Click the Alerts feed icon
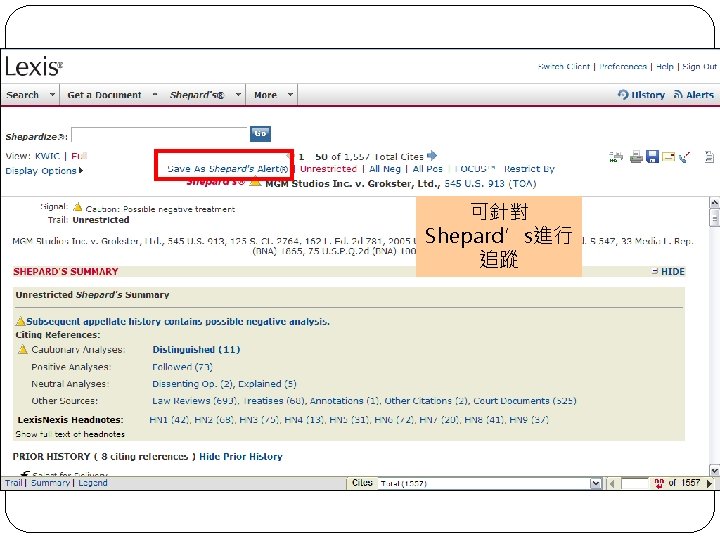720x540 pixels. point(678,95)
